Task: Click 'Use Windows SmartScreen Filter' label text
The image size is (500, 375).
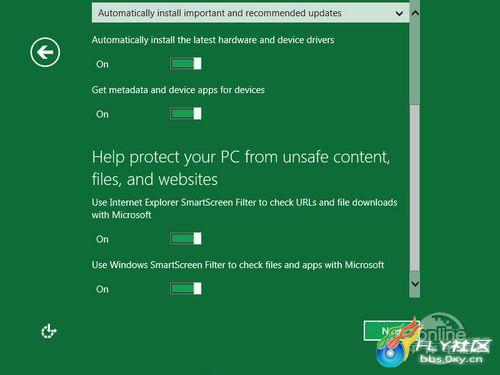Action: pyautogui.click(x=238, y=265)
